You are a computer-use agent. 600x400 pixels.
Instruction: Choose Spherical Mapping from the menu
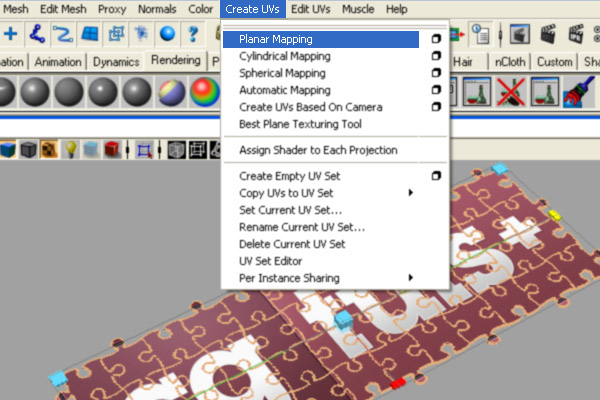tap(282, 73)
